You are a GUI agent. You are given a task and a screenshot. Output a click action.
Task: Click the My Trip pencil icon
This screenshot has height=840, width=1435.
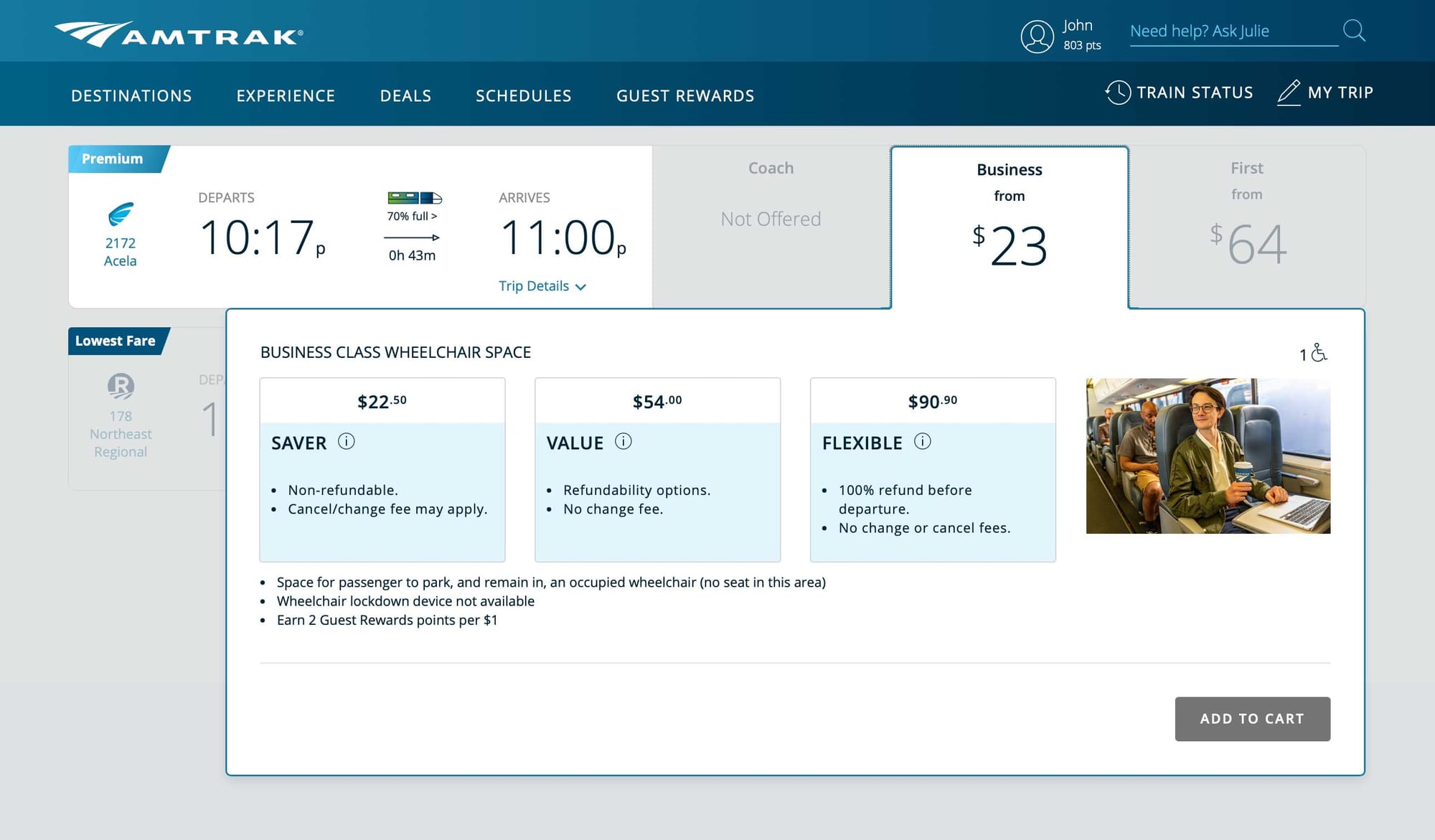[1289, 93]
